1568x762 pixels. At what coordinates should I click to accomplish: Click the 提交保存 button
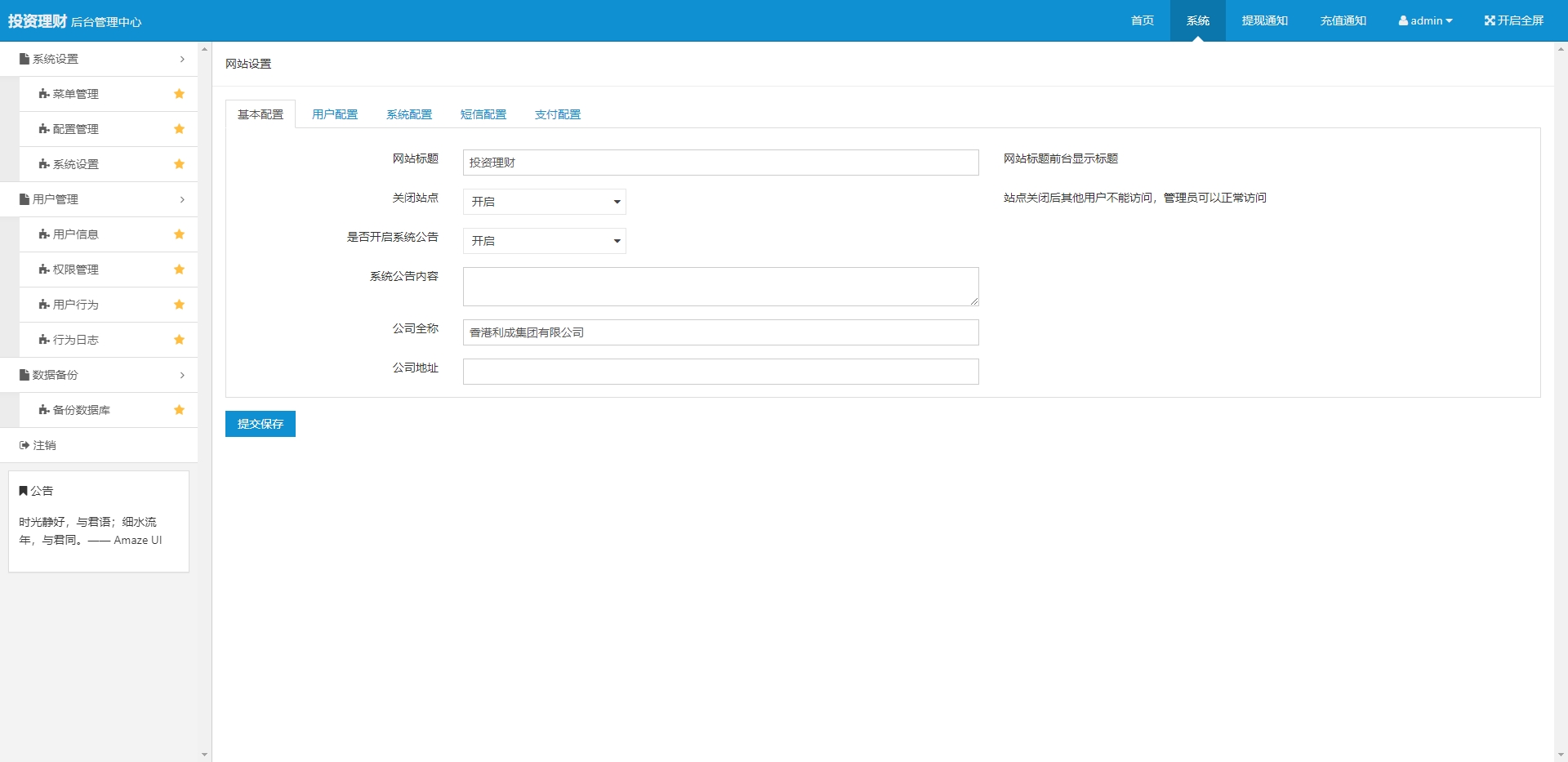(x=260, y=424)
